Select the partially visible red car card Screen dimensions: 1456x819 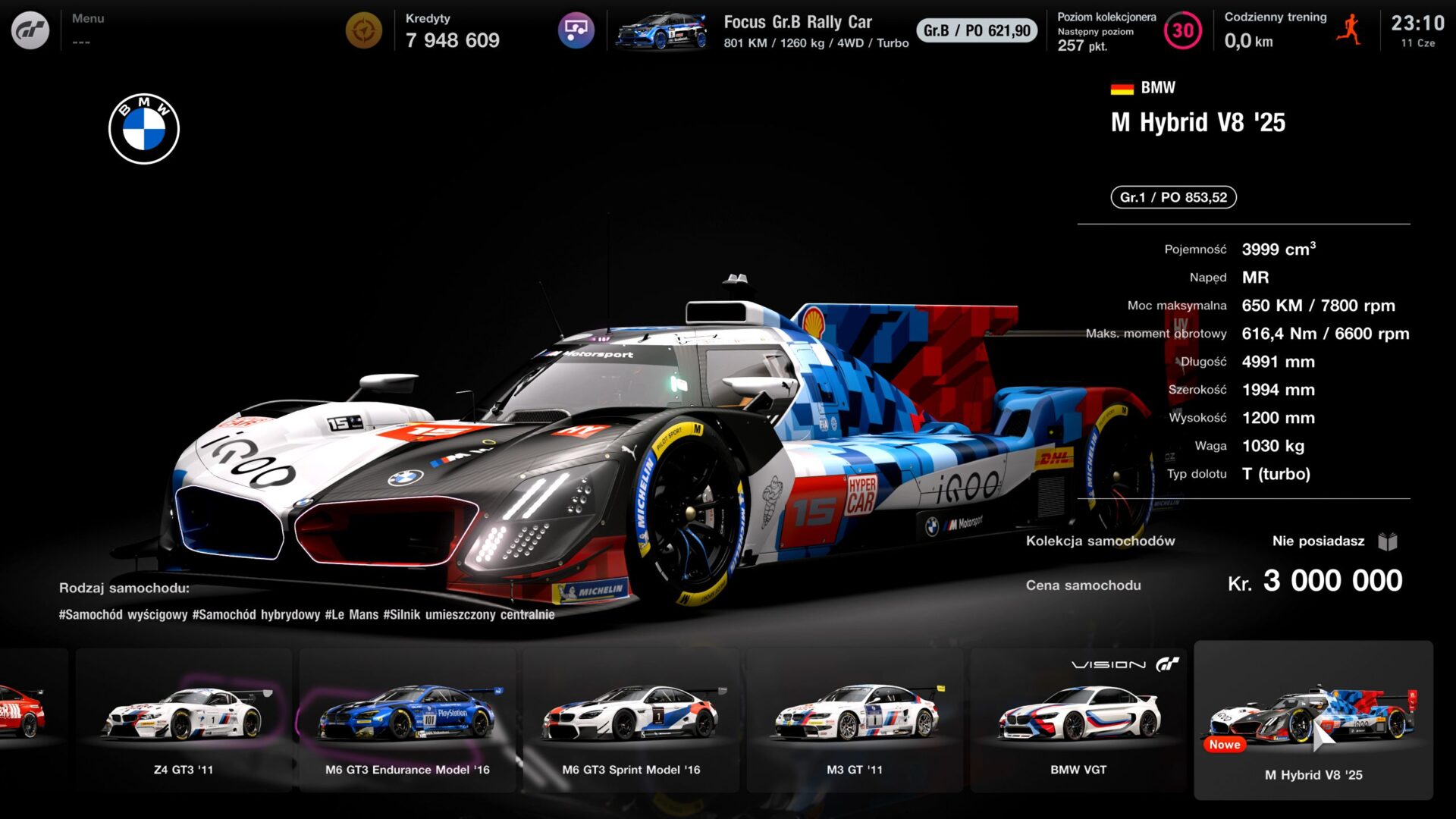click(33, 720)
